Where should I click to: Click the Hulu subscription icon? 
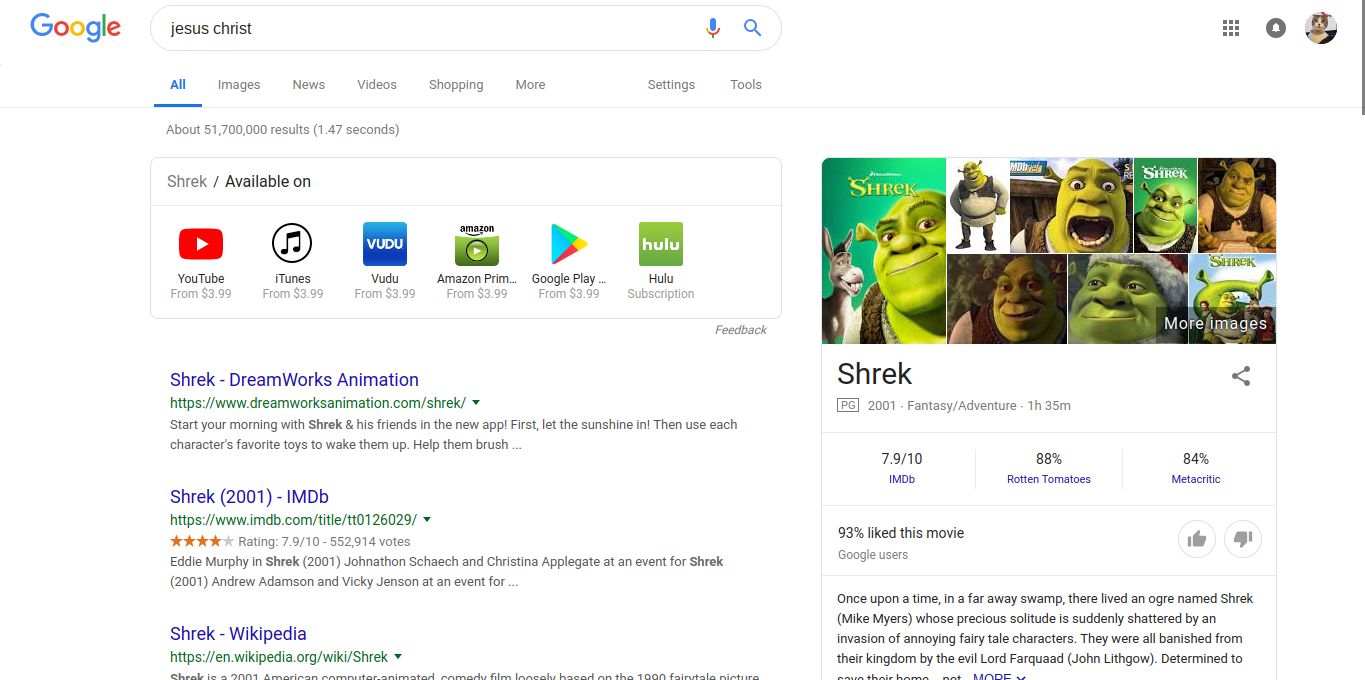[660, 243]
